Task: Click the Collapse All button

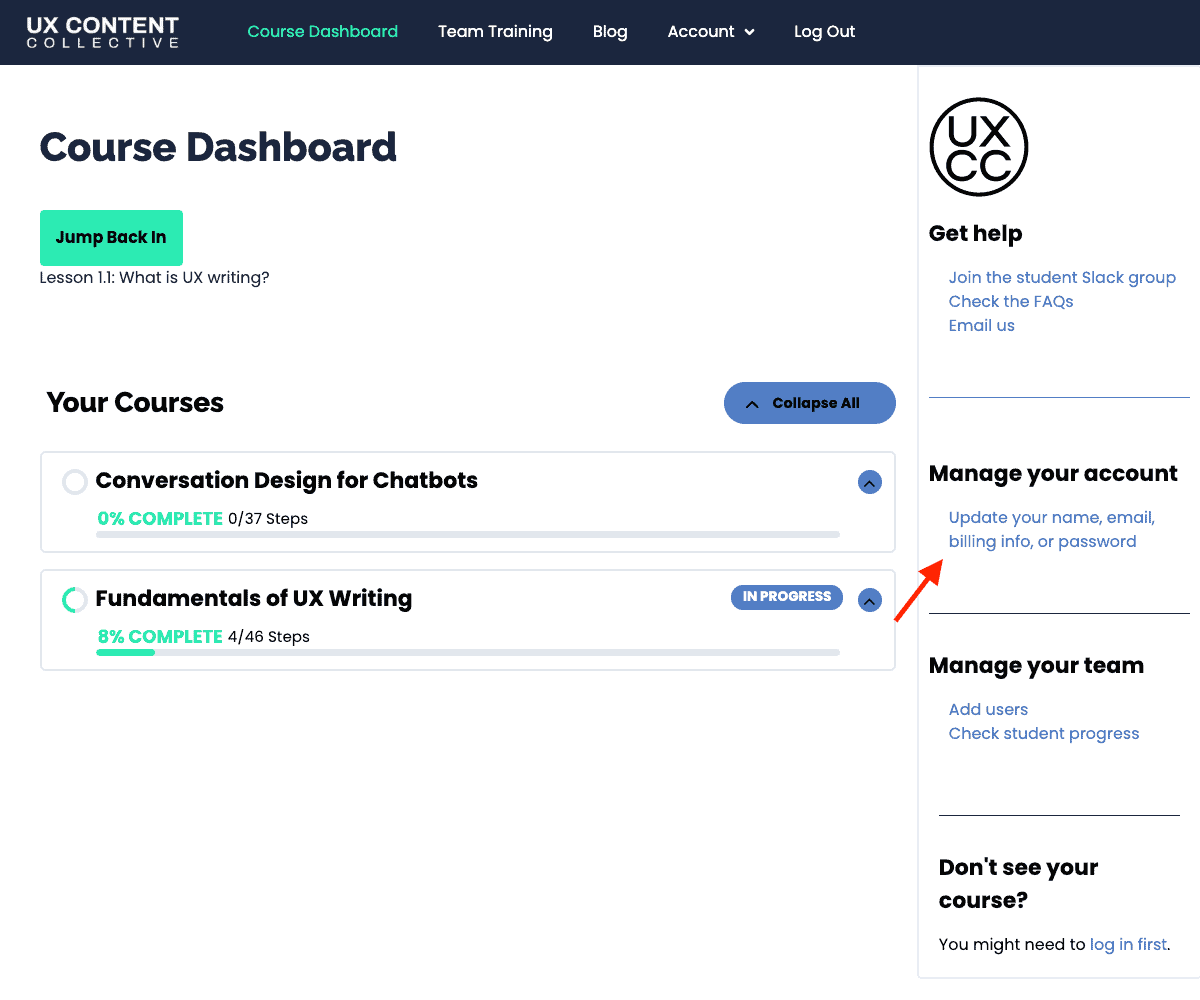Action: pos(810,403)
